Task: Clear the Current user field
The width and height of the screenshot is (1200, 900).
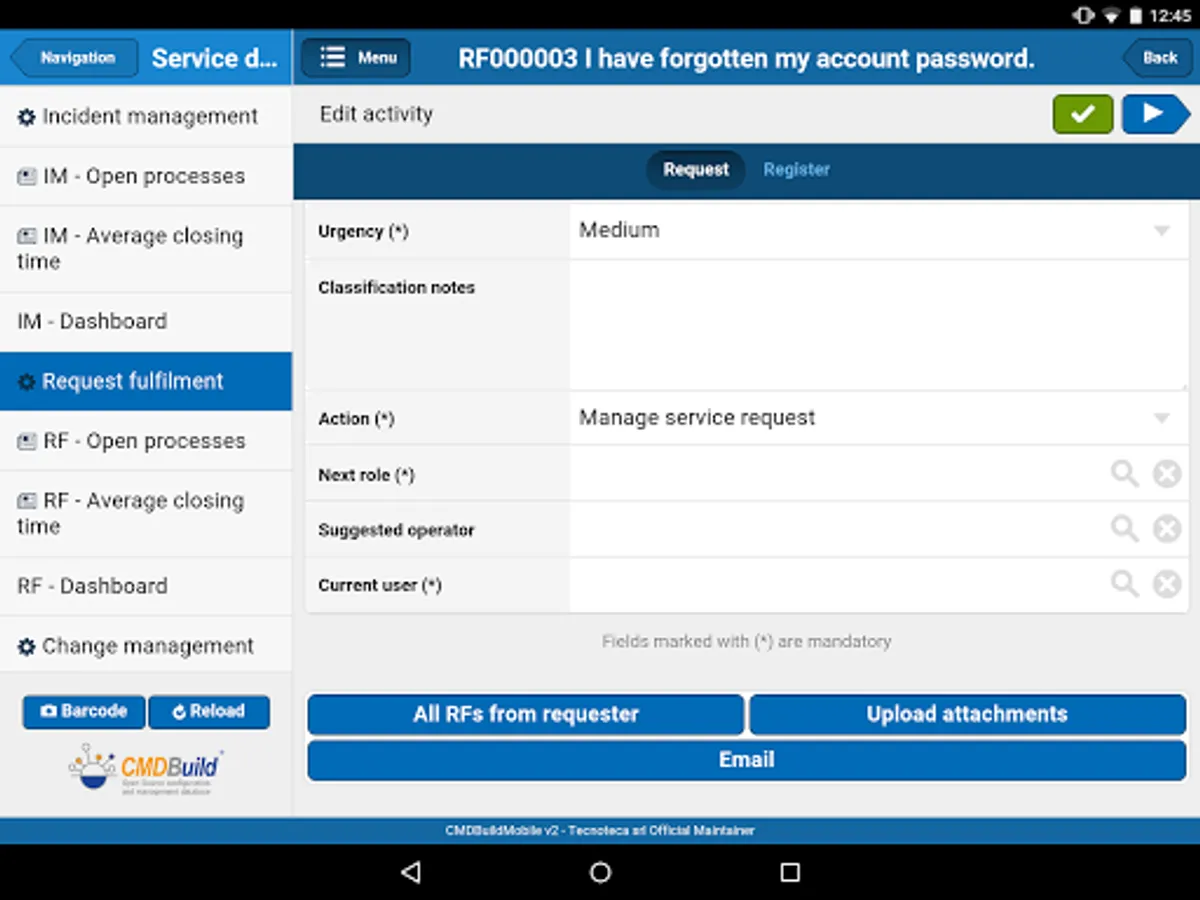Action: (1167, 583)
